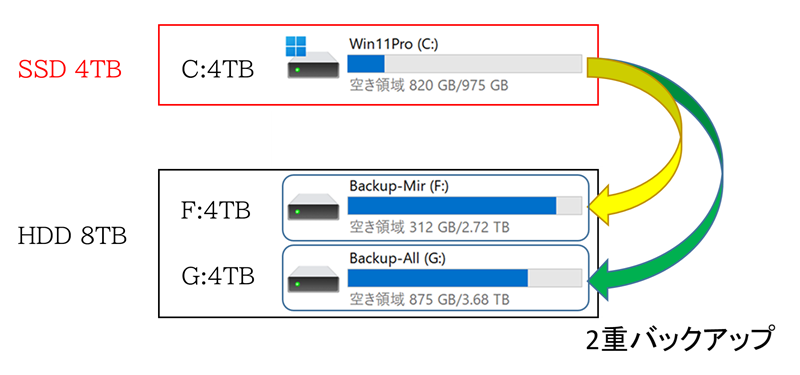Click the G: drive usage bar

click(465, 278)
